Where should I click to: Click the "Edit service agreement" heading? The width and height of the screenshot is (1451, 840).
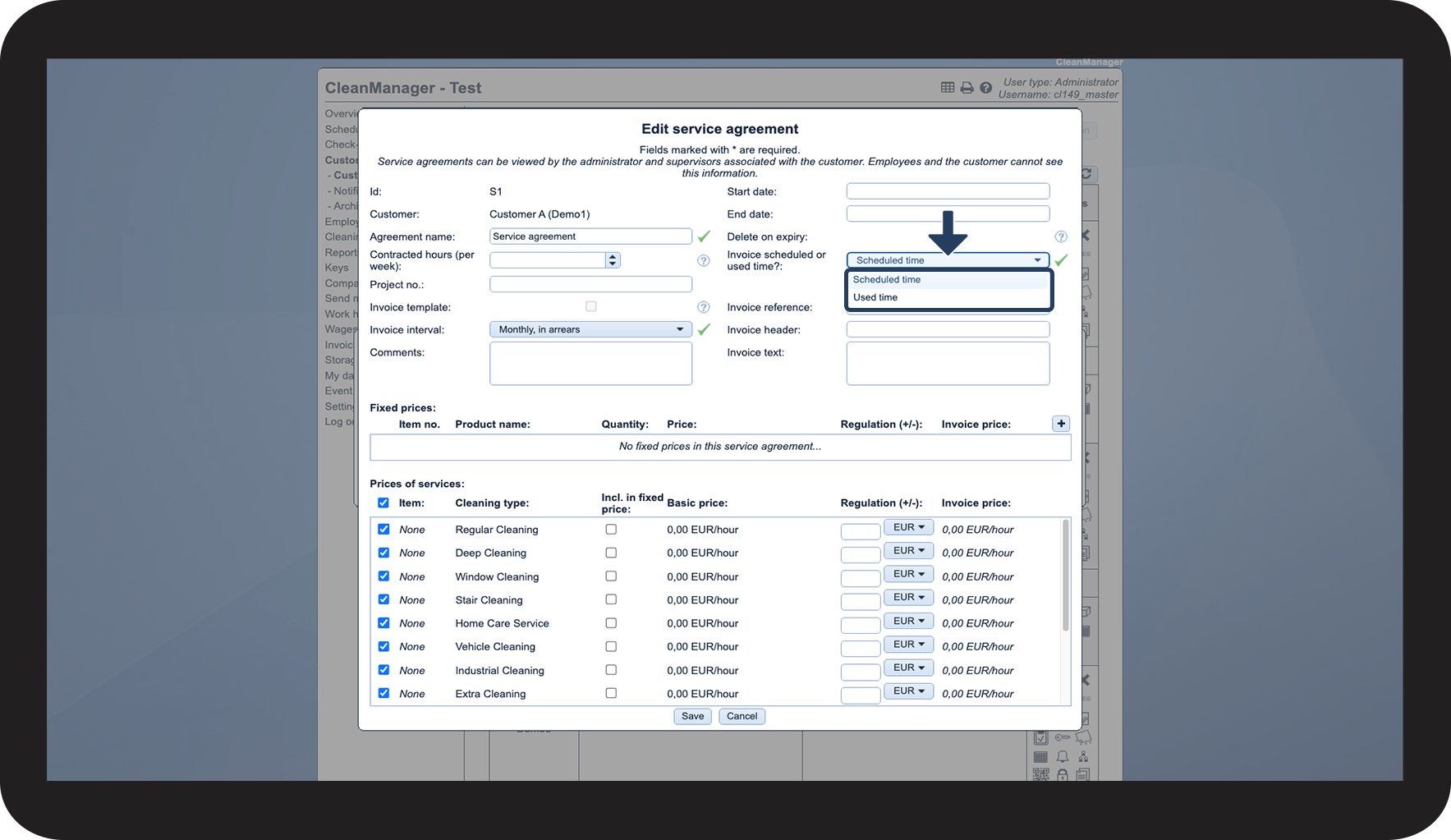click(x=720, y=129)
